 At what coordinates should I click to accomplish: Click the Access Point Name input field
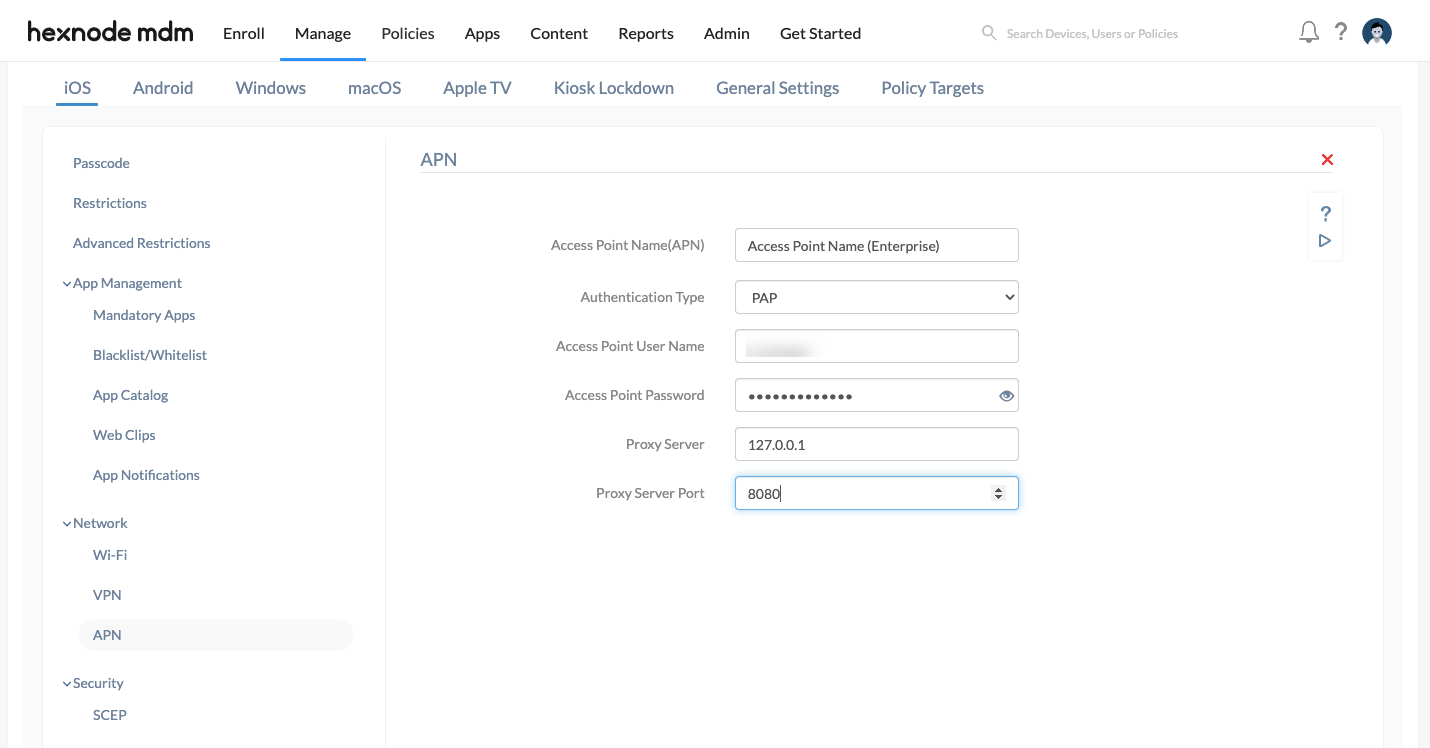[x=876, y=245]
